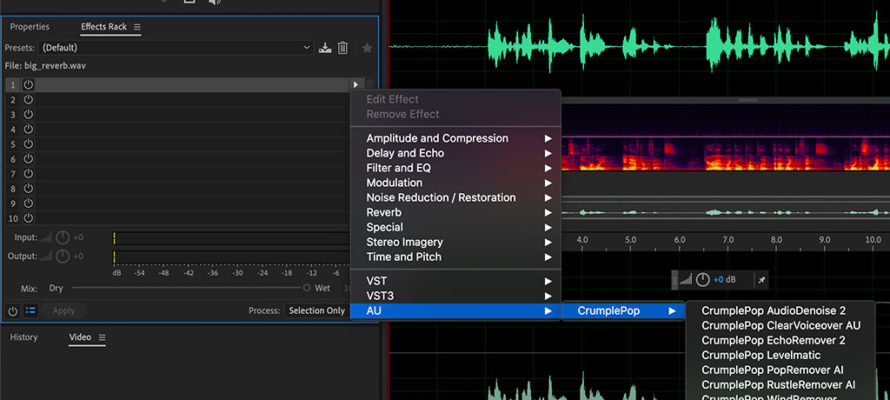Screen dimensions: 890x400
Task: Expand Filter and EQ submenu
Action: click(455, 168)
